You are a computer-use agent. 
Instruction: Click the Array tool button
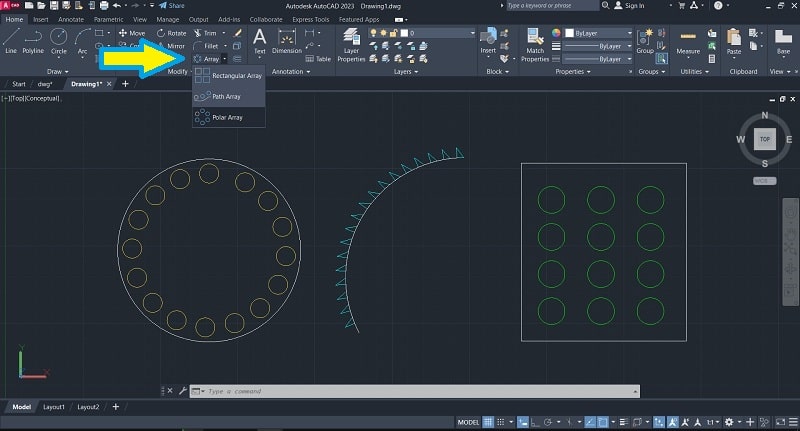click(206, 59)
